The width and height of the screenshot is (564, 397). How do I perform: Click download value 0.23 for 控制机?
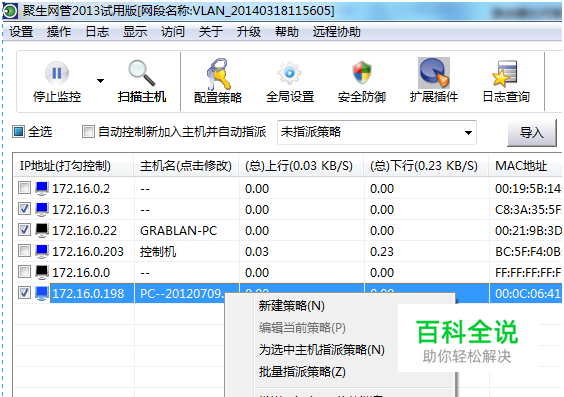coord(382,251)
